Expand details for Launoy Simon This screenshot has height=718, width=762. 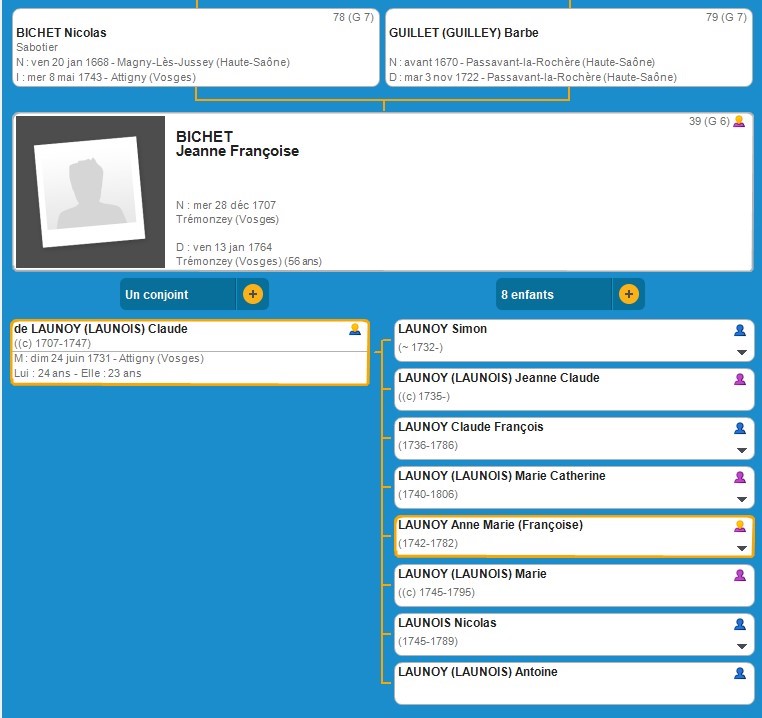coord(741,352)
